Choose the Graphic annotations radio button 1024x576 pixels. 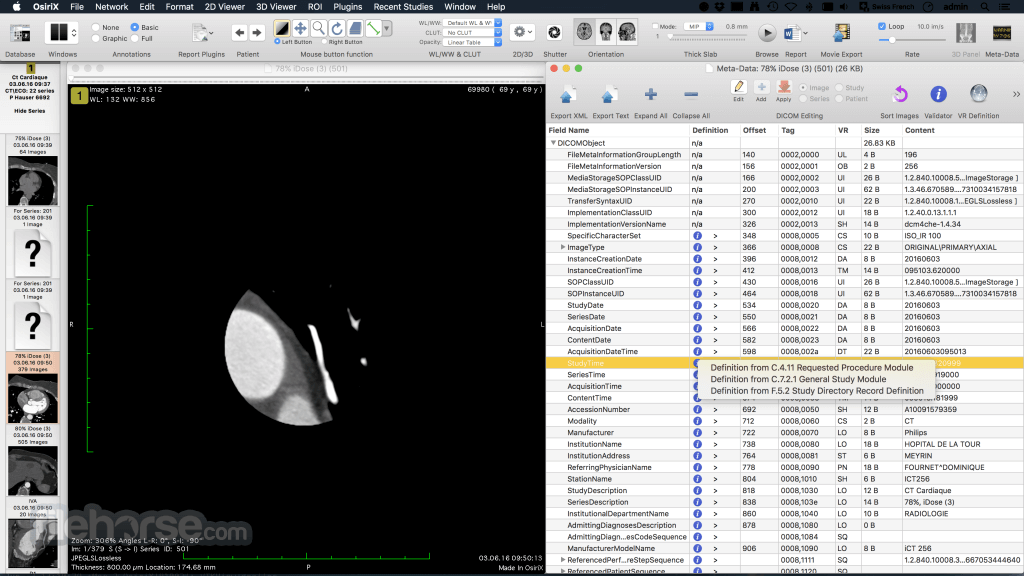click(x=96, y=39)
